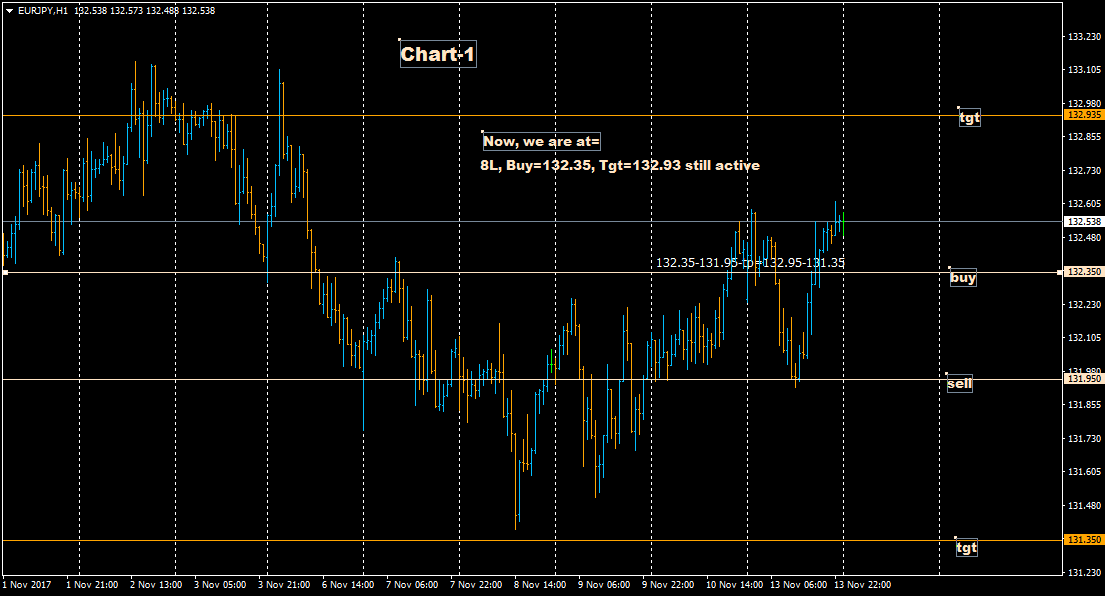Click the "13 Nov 22:00" time axis label
Screen dimensions: 1105x596
pyautogui.click(x=864, y=584)
